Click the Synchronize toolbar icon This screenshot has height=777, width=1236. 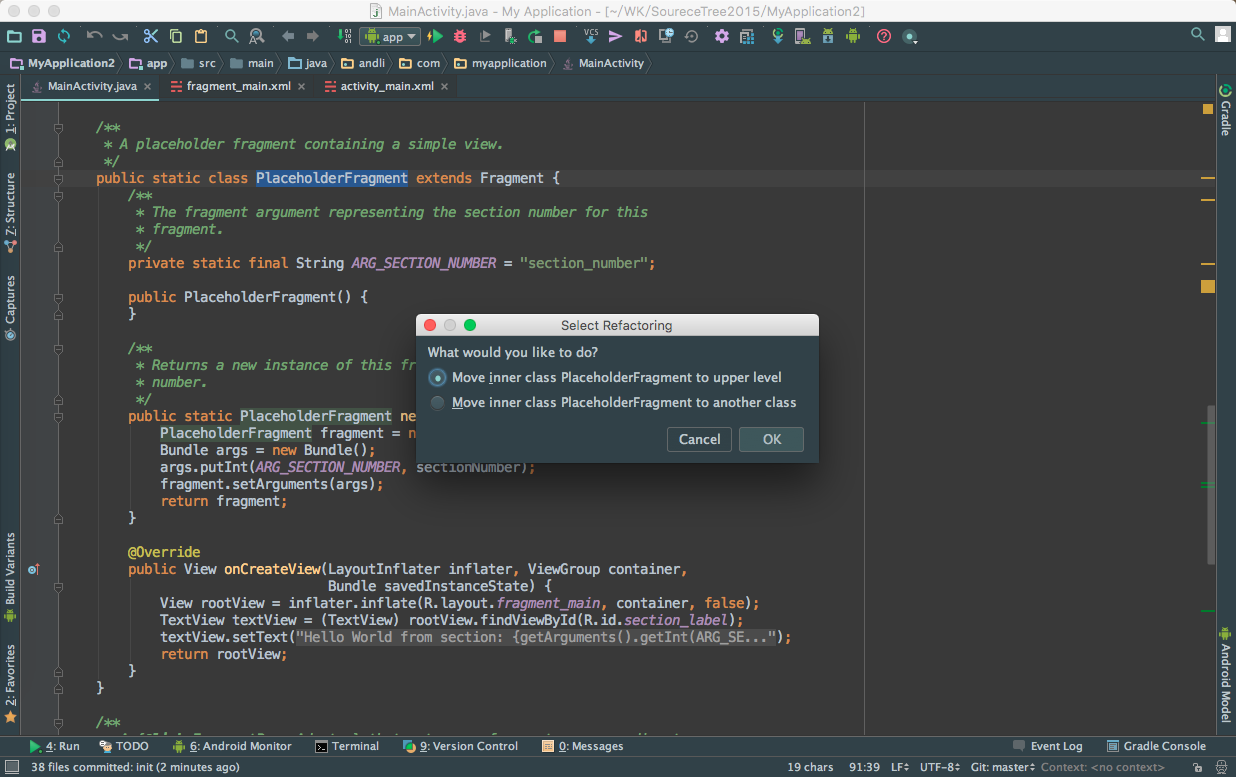click(x=63, y=36)
